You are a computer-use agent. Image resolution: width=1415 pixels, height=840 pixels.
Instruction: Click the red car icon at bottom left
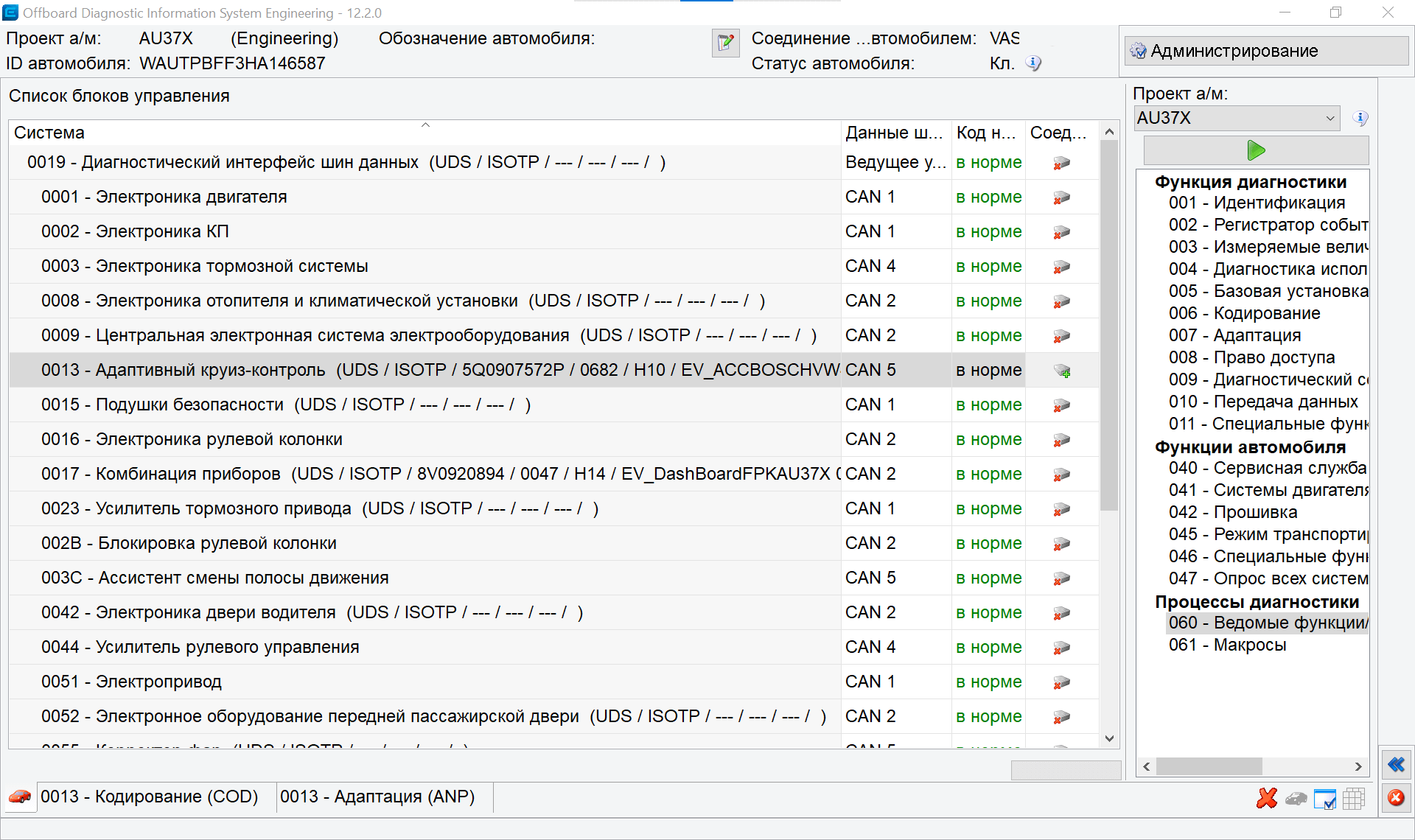[x=20, y=797]
